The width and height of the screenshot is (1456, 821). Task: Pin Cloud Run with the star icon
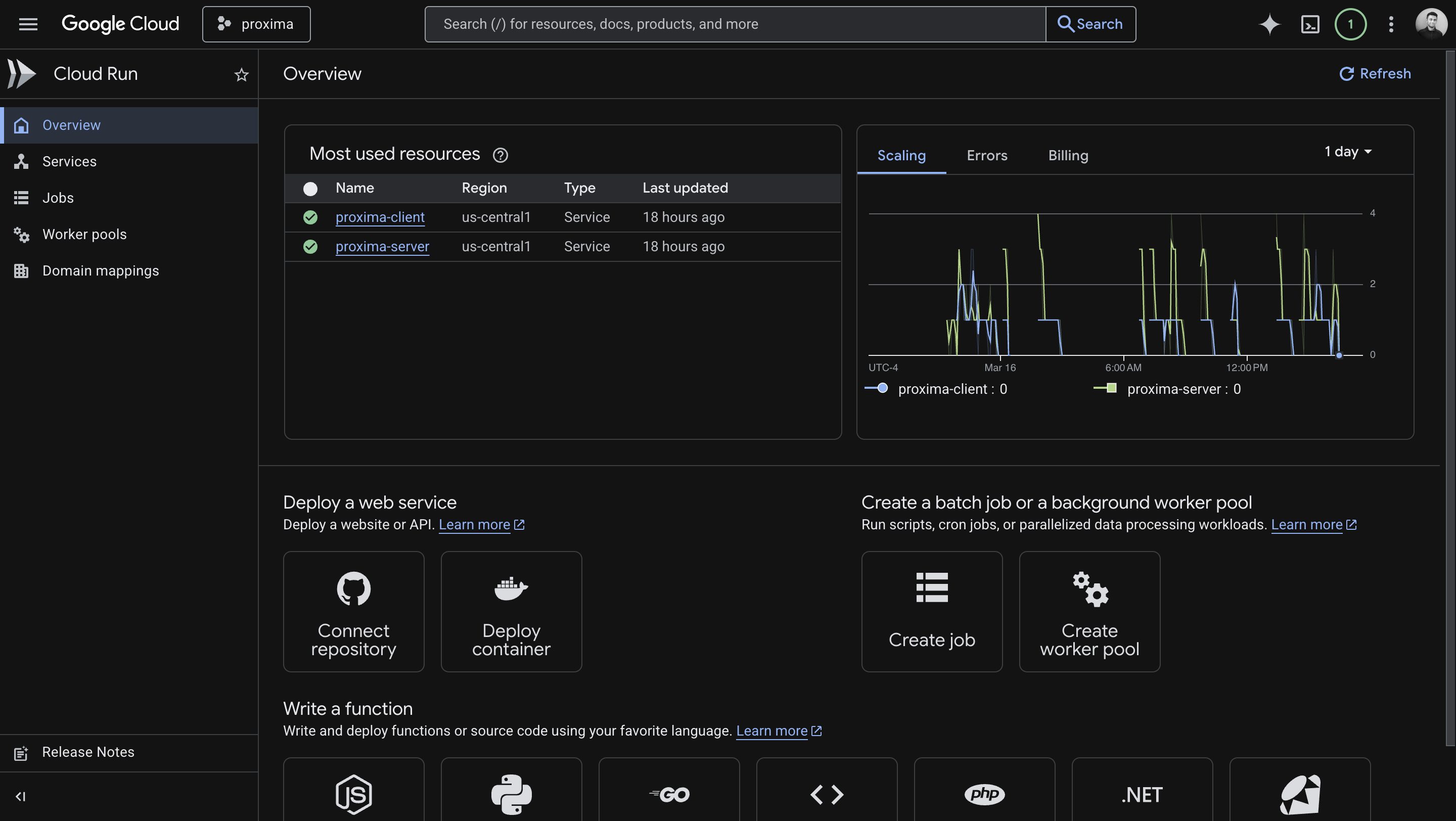241,75
